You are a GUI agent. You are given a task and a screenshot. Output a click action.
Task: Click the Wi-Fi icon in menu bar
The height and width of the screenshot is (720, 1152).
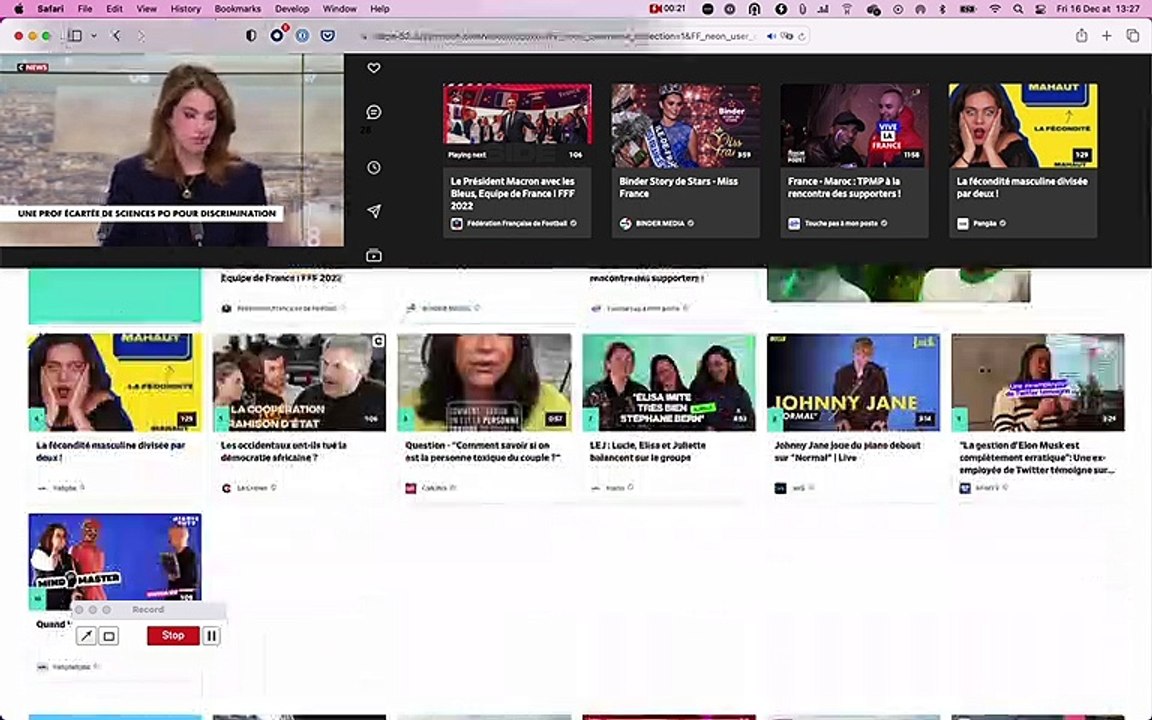pos(995,9)
